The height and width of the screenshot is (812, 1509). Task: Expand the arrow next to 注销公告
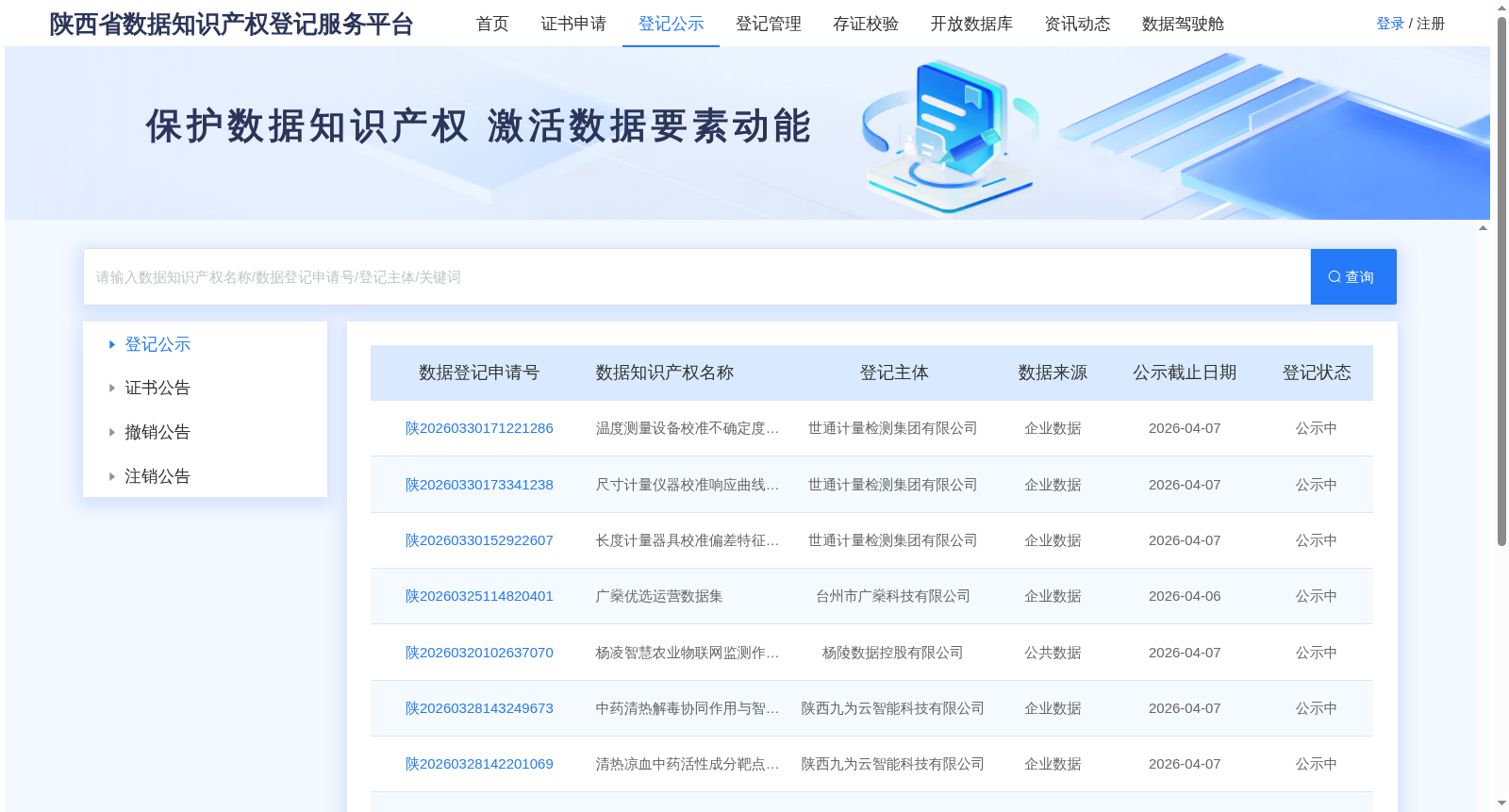click(112, 476)
